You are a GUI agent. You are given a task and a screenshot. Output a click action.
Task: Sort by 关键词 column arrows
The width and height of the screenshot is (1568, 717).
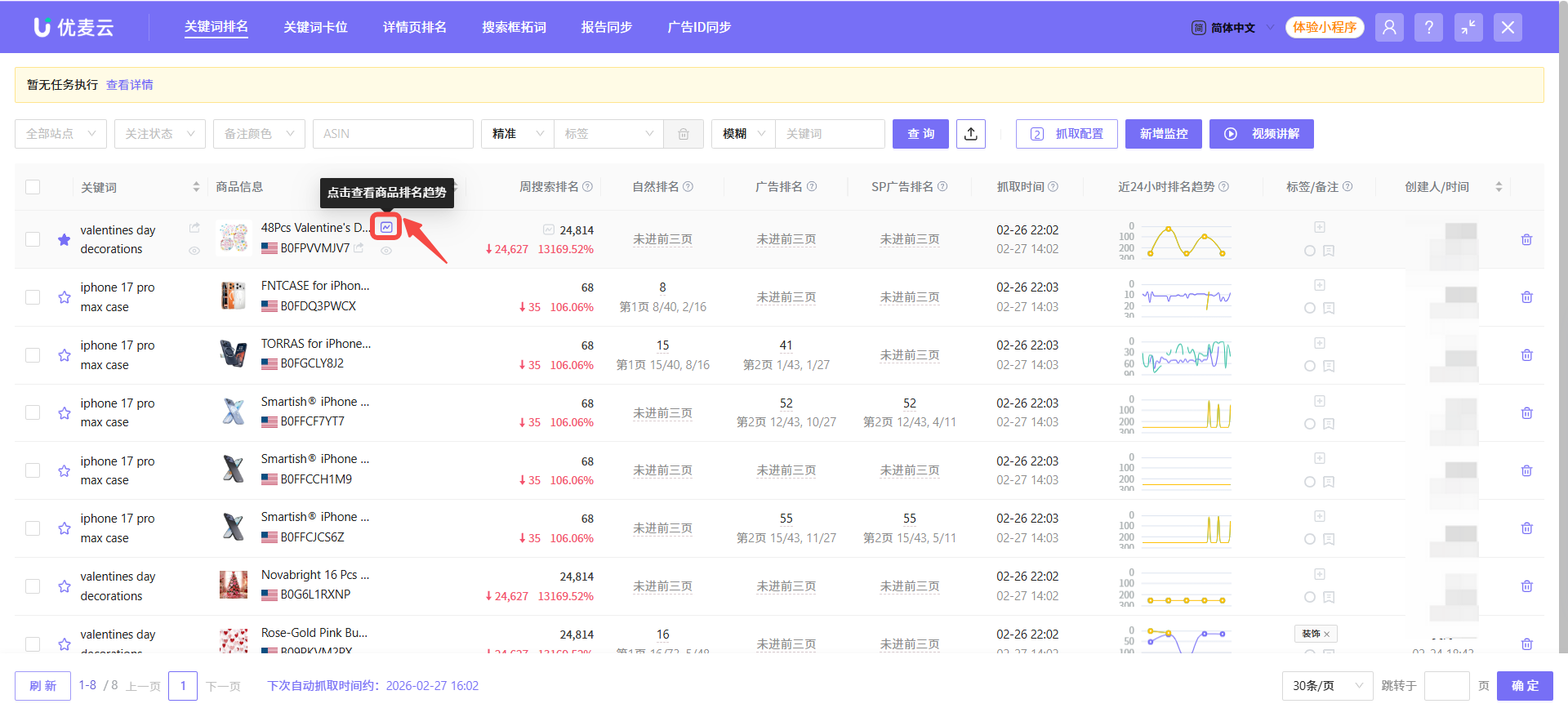[x=196, y=187]
